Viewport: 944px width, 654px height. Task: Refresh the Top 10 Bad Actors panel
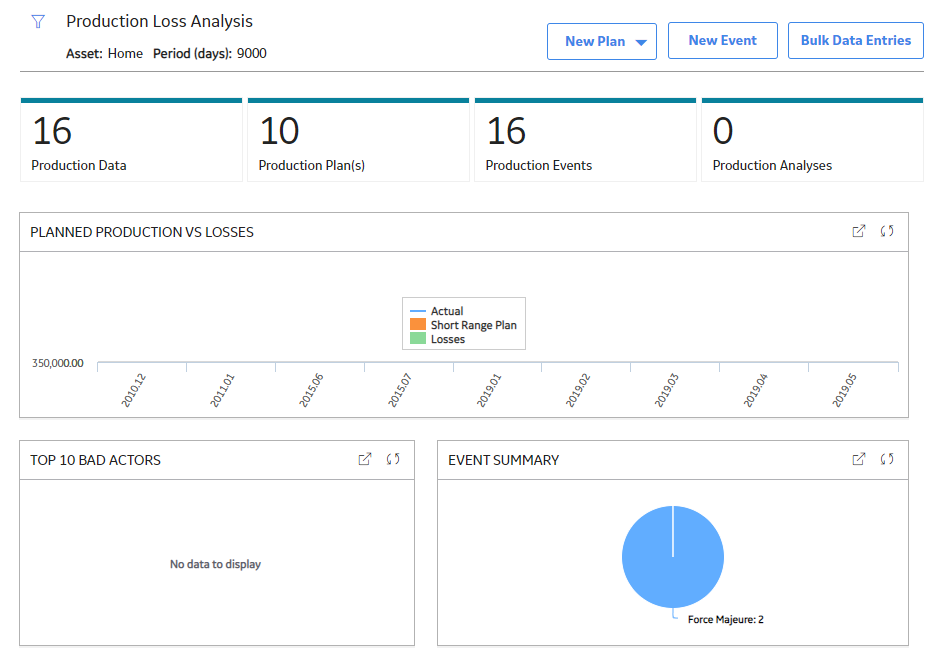tap(393, 459)
